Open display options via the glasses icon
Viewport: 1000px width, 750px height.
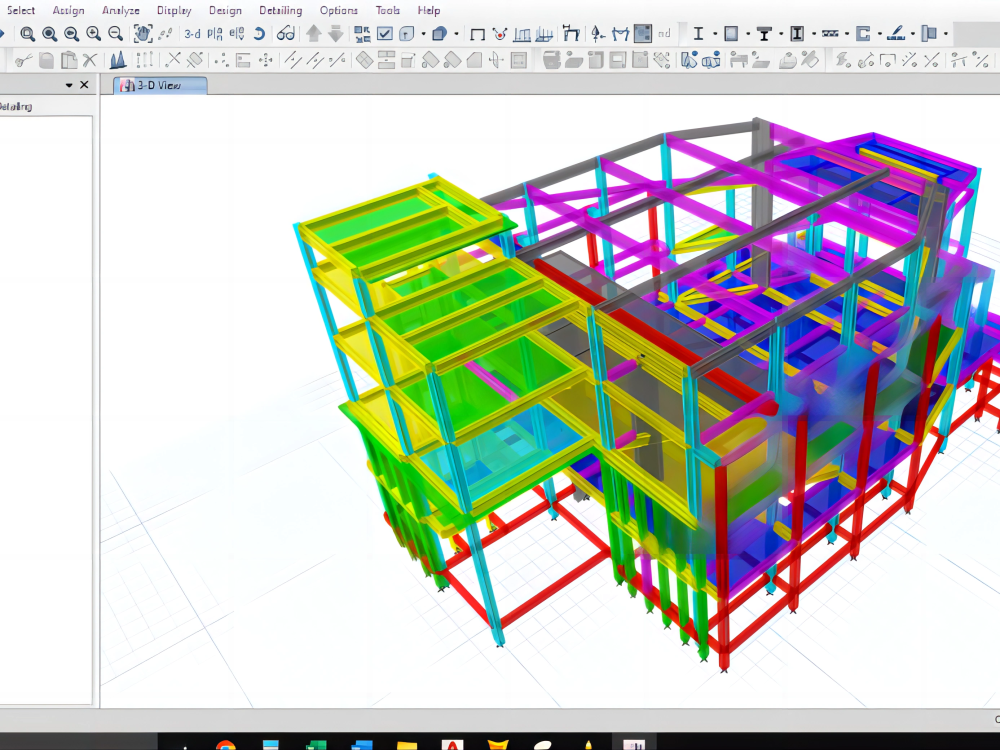283,33
